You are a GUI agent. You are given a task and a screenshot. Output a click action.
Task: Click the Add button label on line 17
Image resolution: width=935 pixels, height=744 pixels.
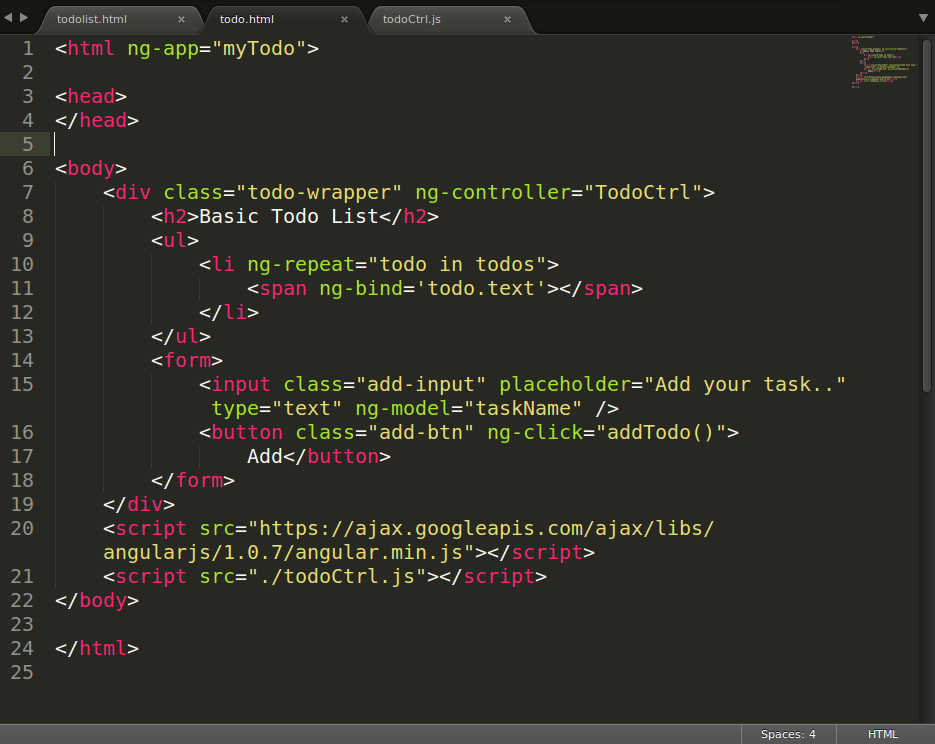tap(265, 457)
